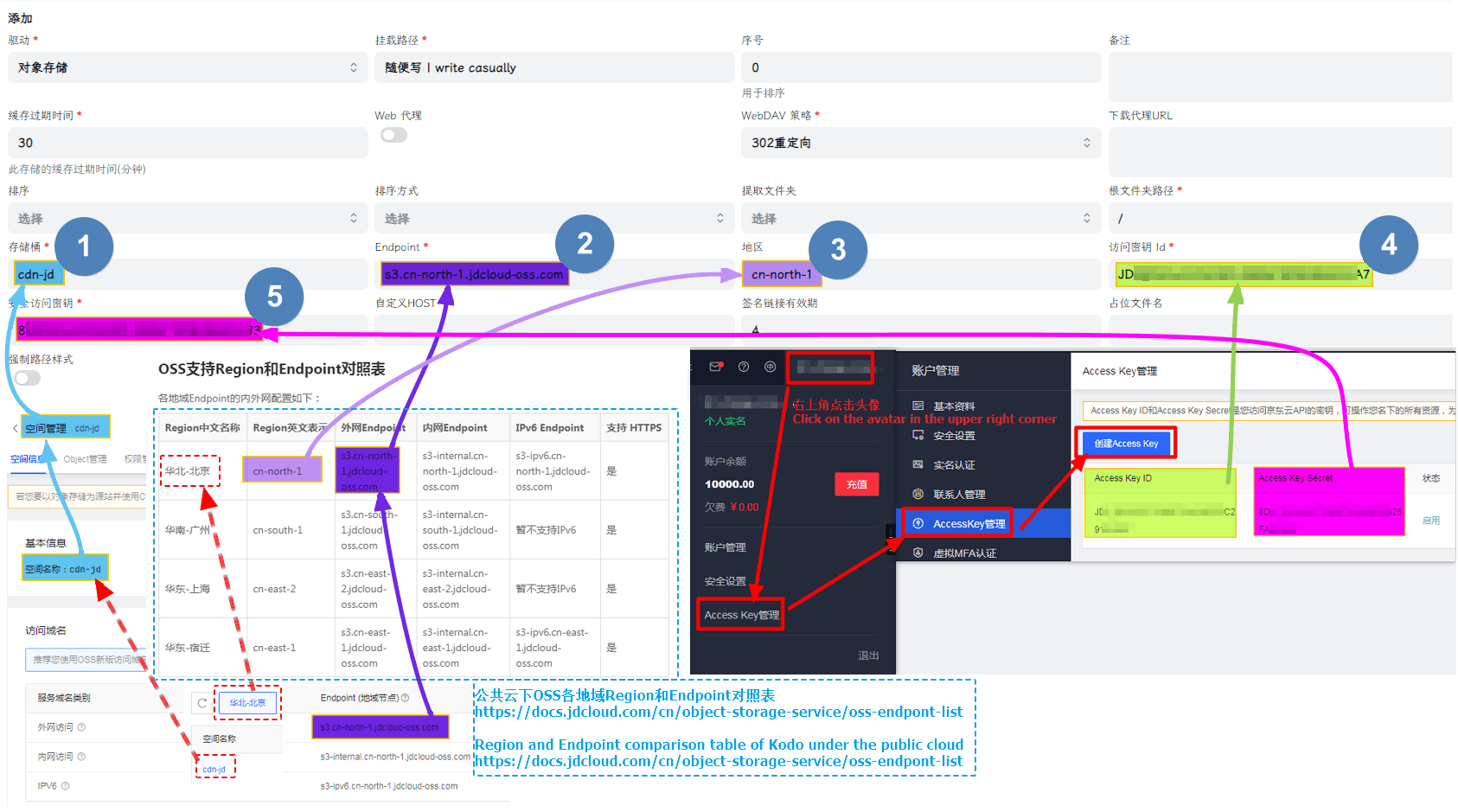Switch to the Object管理 tab
The height and width of the screenshot is (812, 1458).
pyautogui.click(x=85, y=458)
